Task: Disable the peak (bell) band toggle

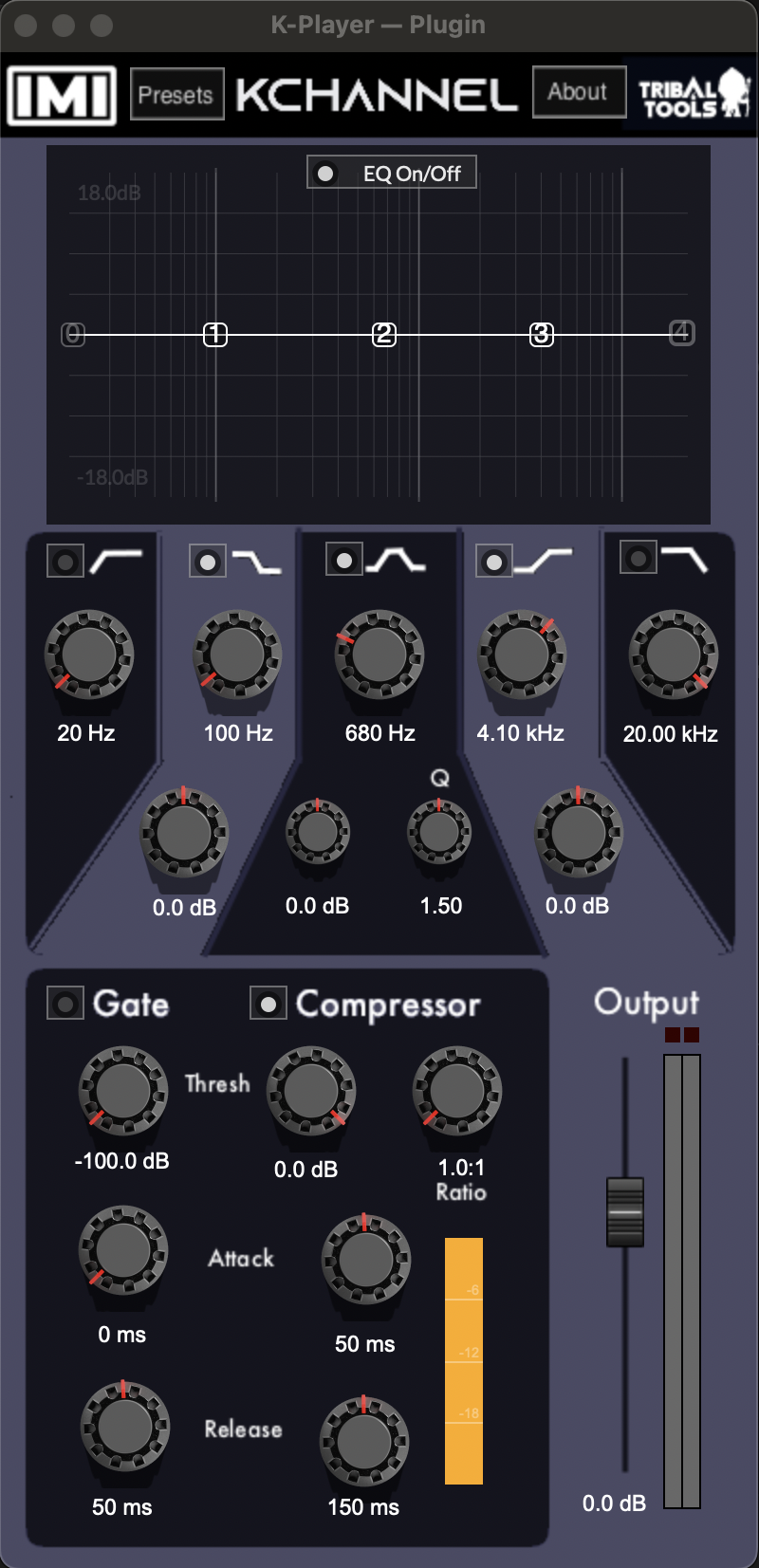Action: tap(343, 559)
